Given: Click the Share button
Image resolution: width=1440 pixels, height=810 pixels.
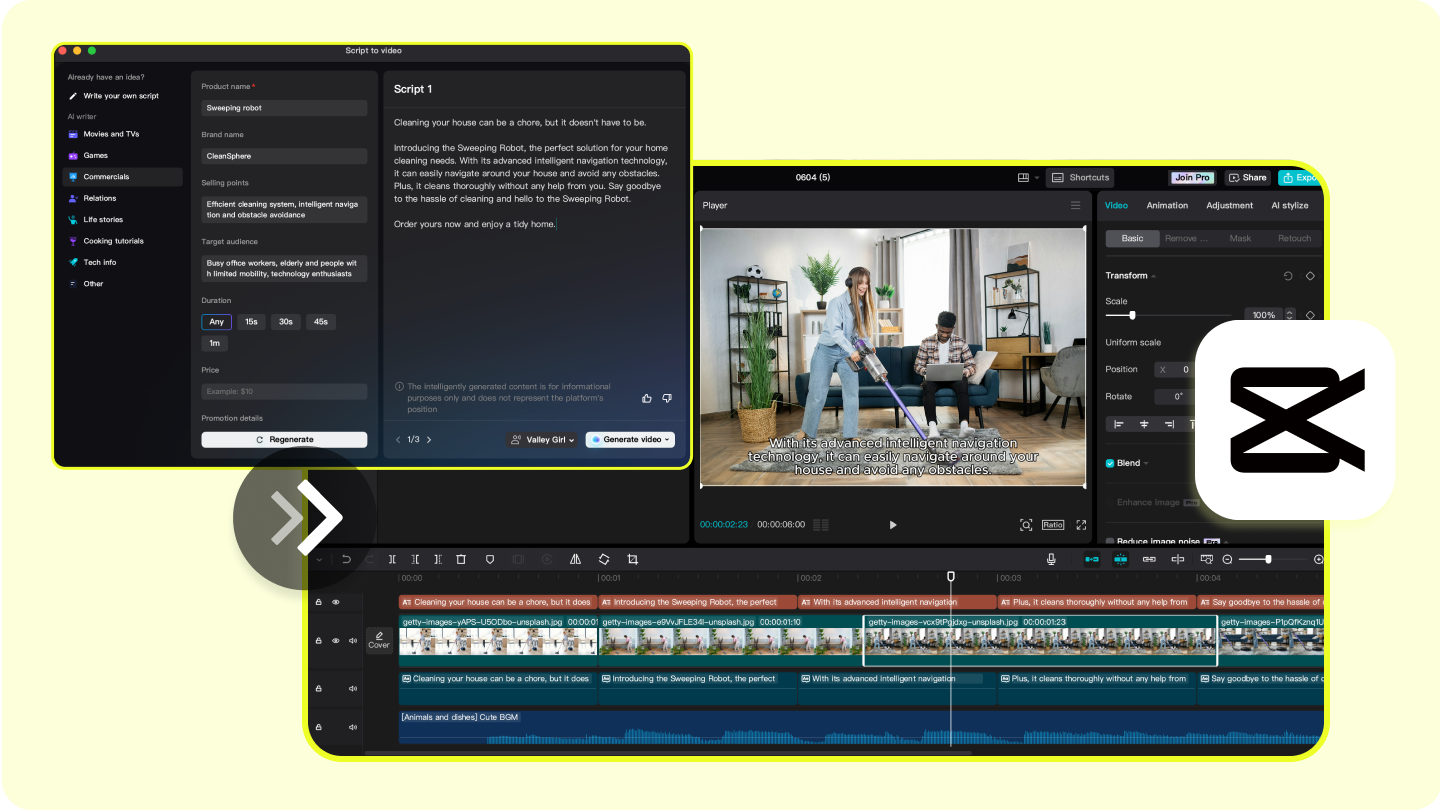Looking at the screenshot, I should [1247, 178].
